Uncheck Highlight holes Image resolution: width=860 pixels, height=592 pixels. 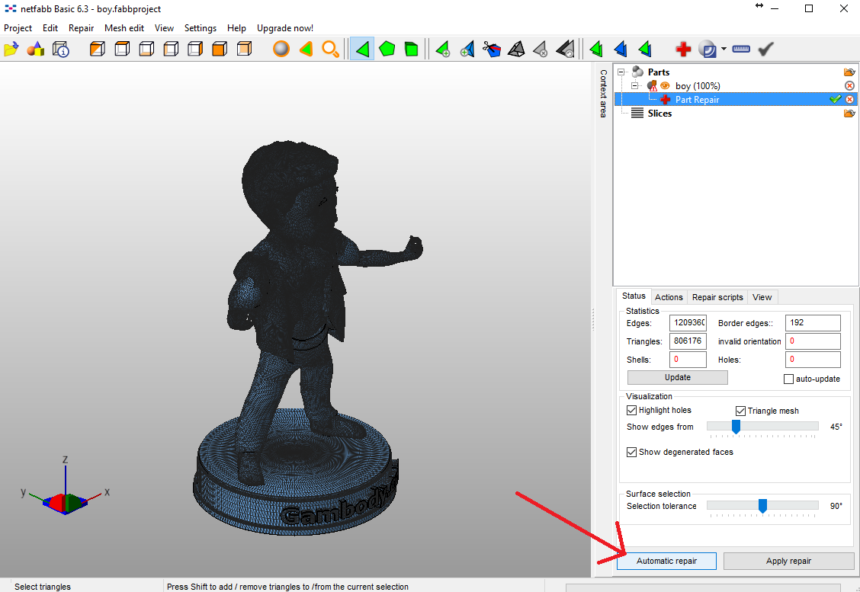pos(632,410)
